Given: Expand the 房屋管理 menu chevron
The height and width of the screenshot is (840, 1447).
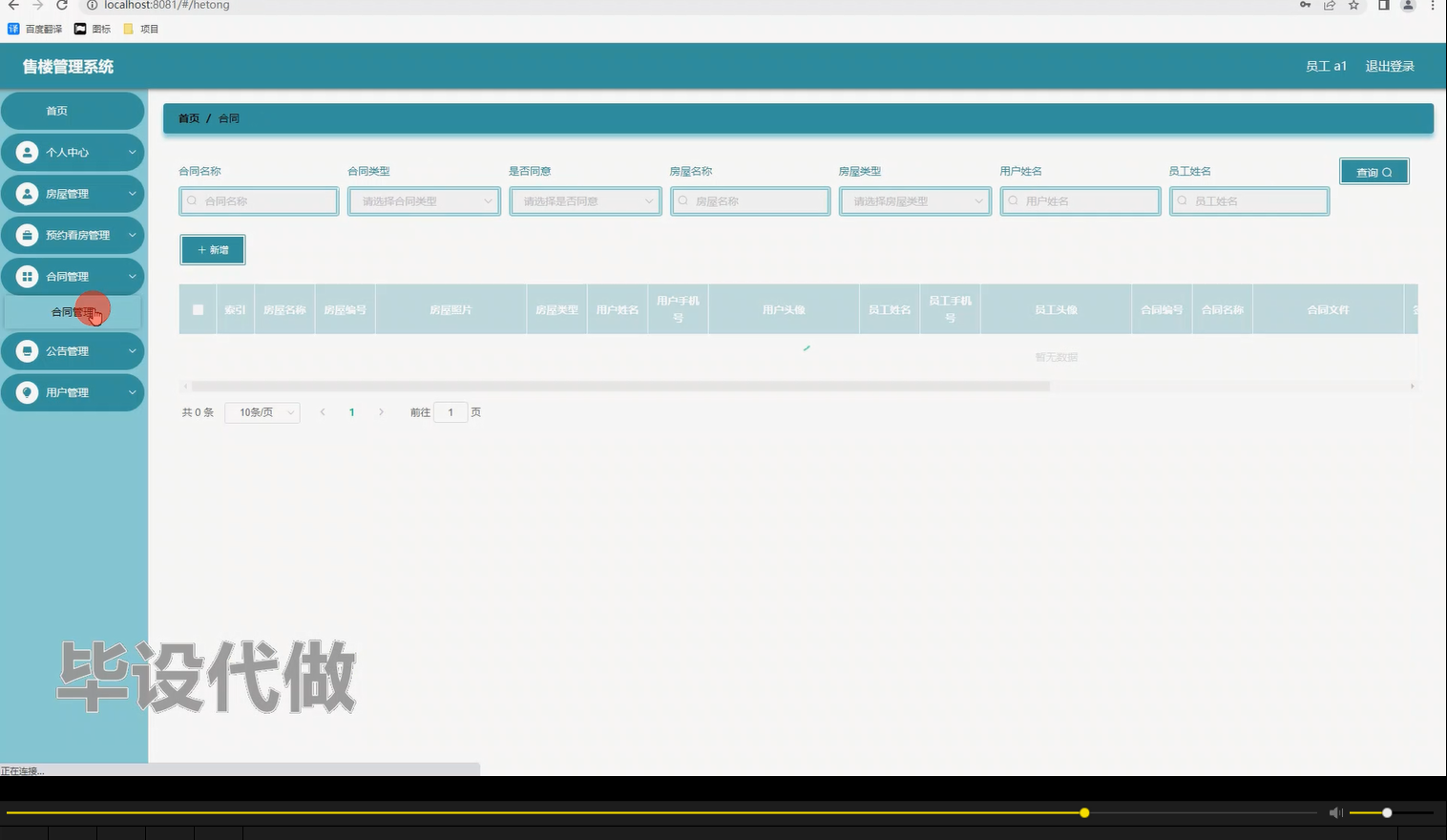Looking at the screenshot, I should tap(133, 194).
